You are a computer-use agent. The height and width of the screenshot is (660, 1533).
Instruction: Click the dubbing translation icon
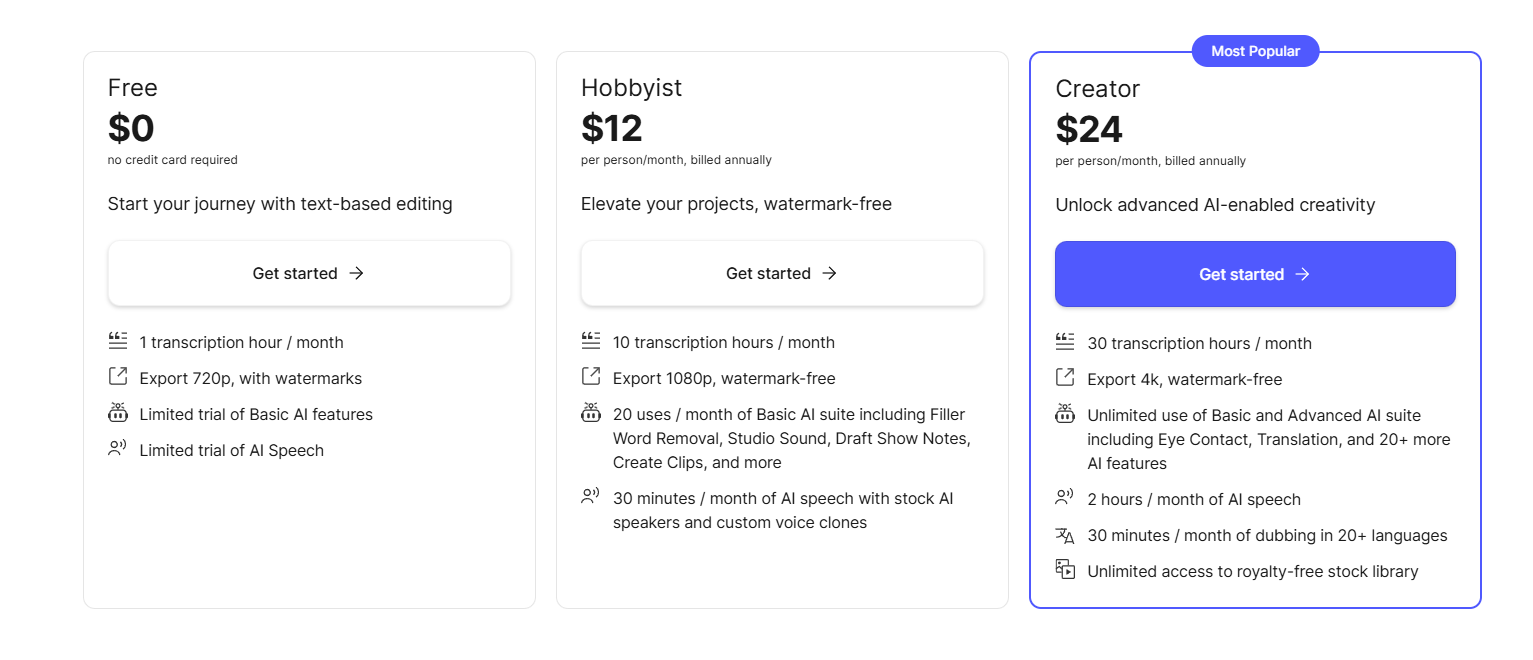click(1065, 535)
